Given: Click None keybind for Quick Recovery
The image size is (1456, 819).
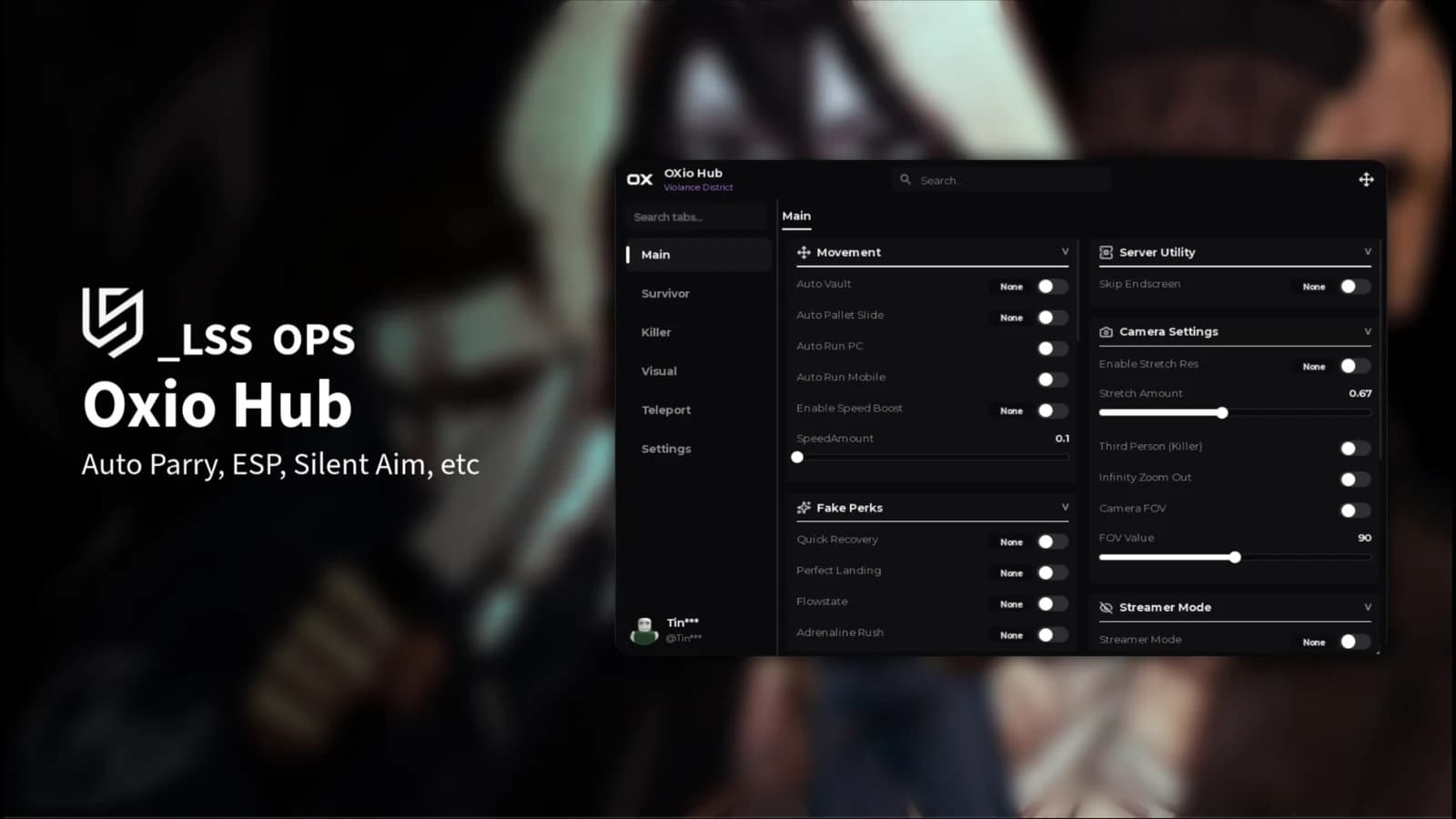Looking at the screenshot, I should point(1011,541).
